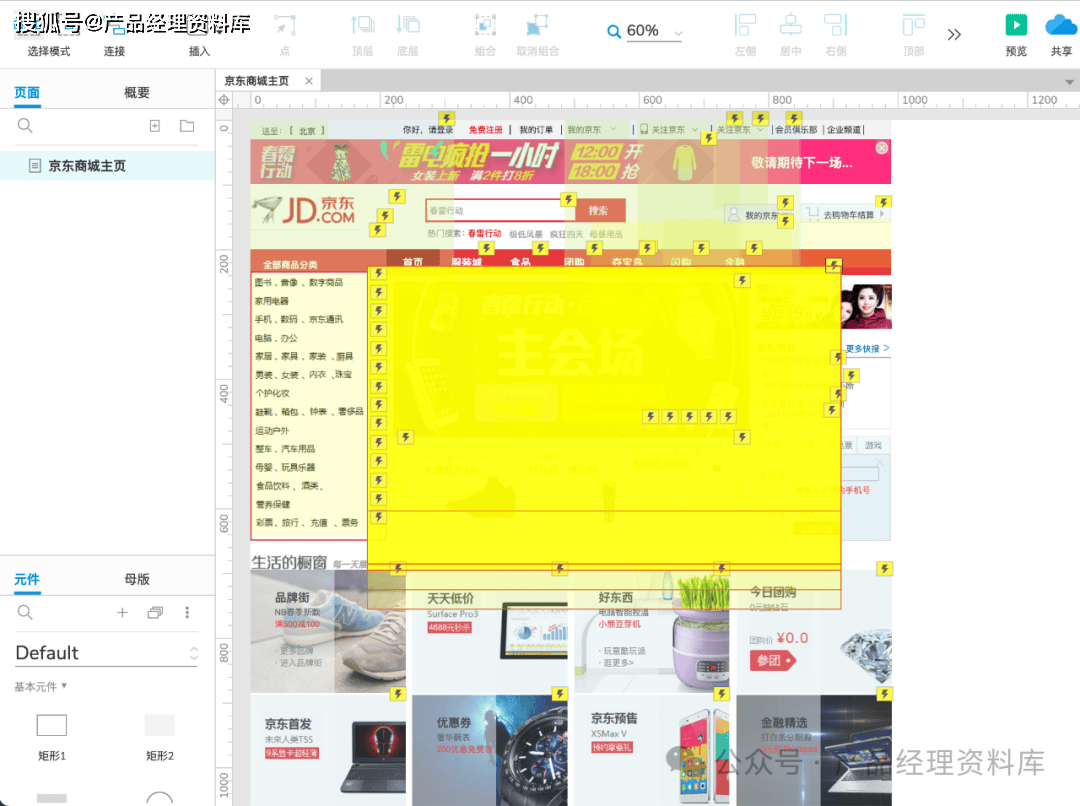Open the 插入 insert tool

[x=199, y=36]
